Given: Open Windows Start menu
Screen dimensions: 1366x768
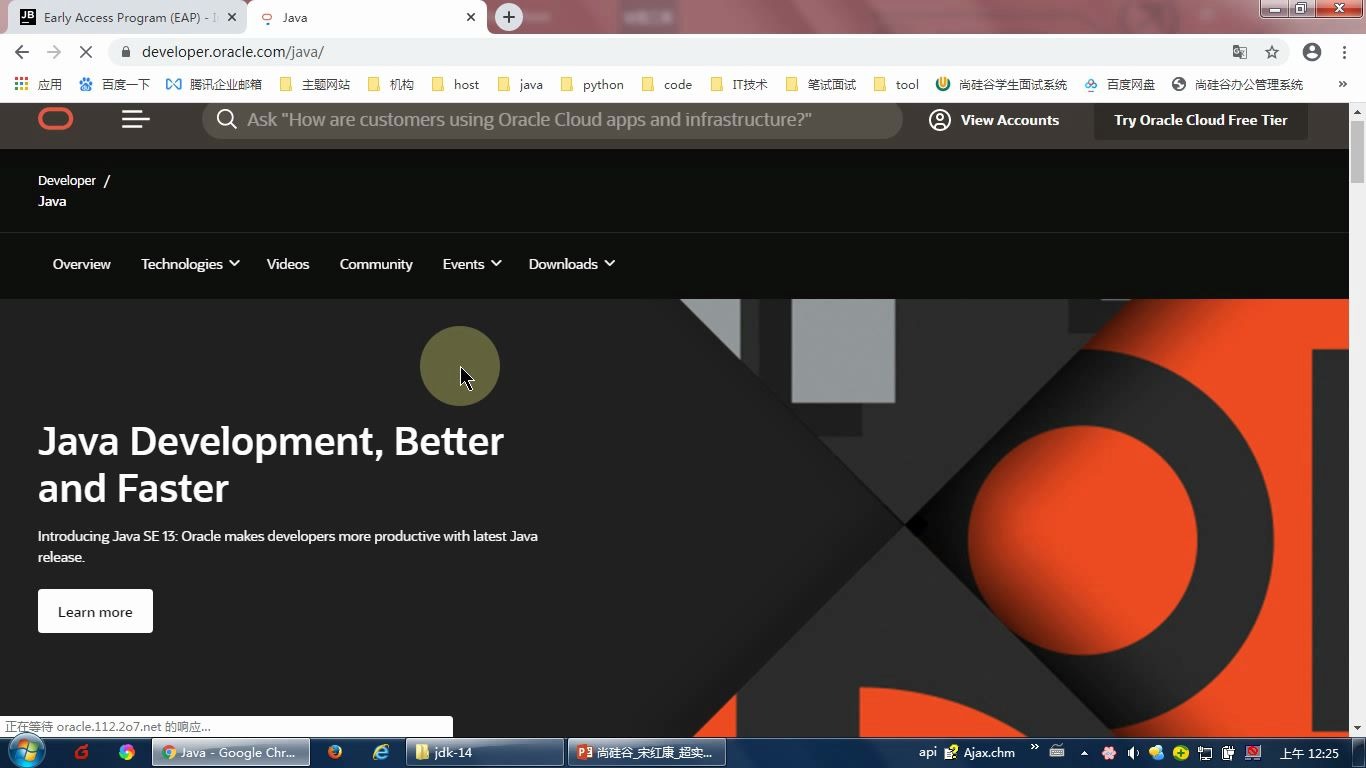Looking at the screenshot, I should tap(26, 752).
